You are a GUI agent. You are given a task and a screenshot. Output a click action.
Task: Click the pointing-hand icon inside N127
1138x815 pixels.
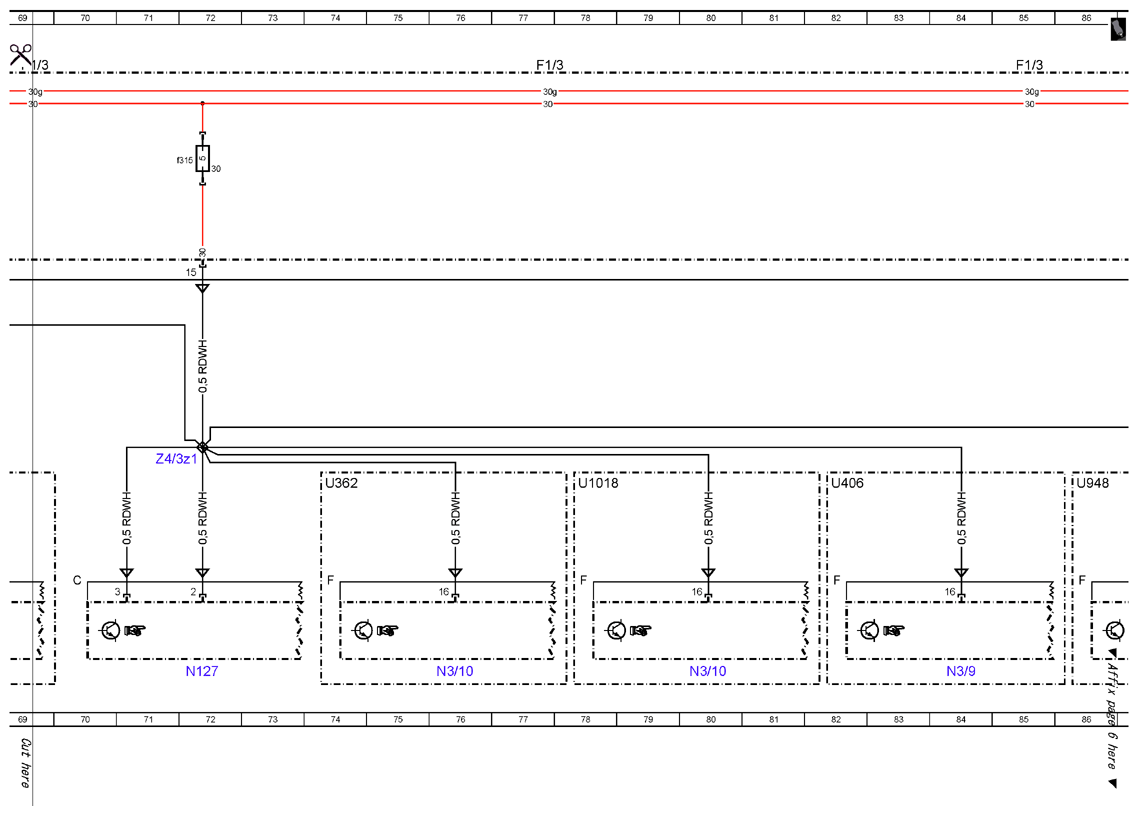tap(134, 631)
